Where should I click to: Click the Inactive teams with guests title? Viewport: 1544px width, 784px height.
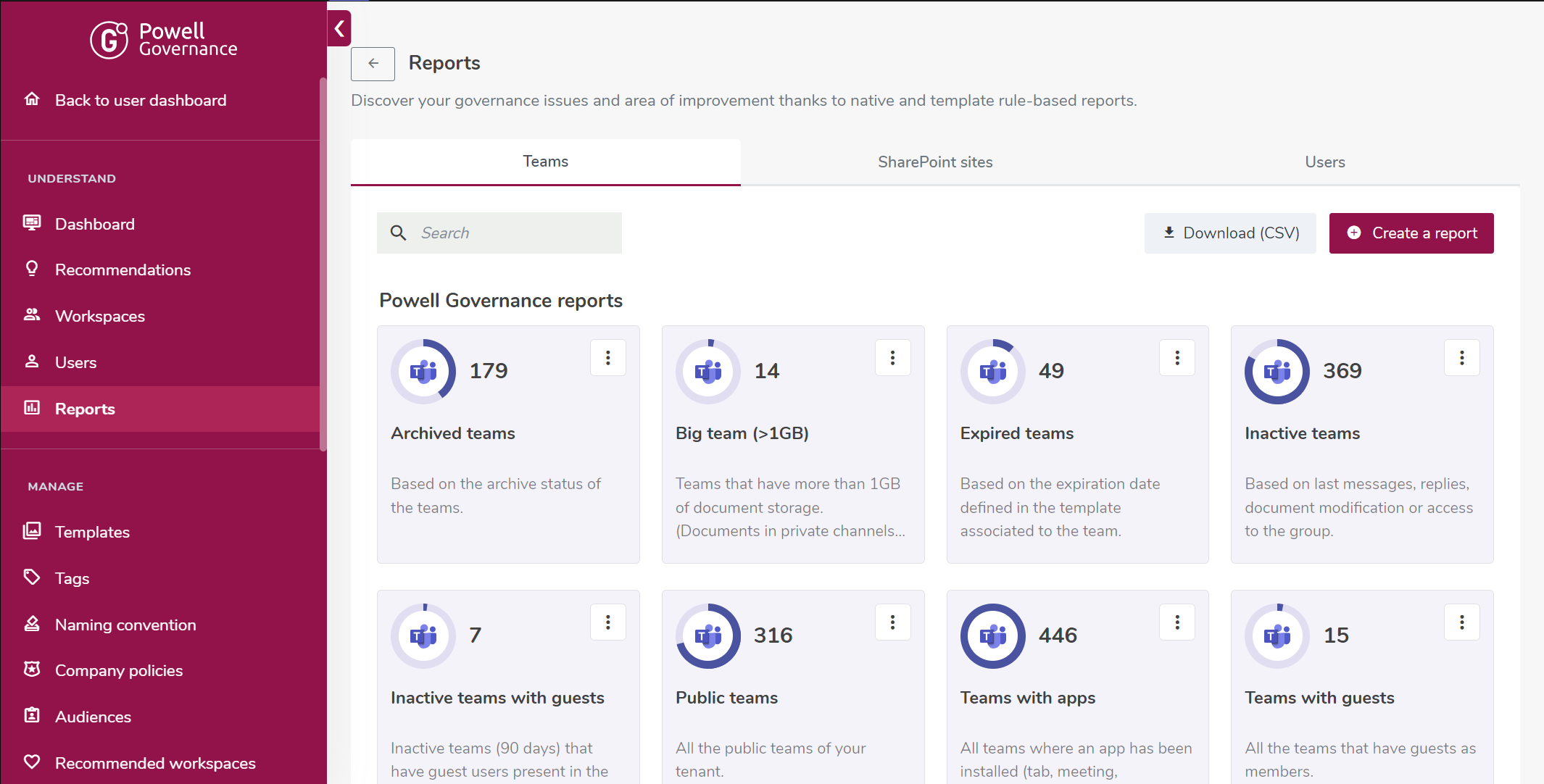pyautogui.click(x=497, y=698)
